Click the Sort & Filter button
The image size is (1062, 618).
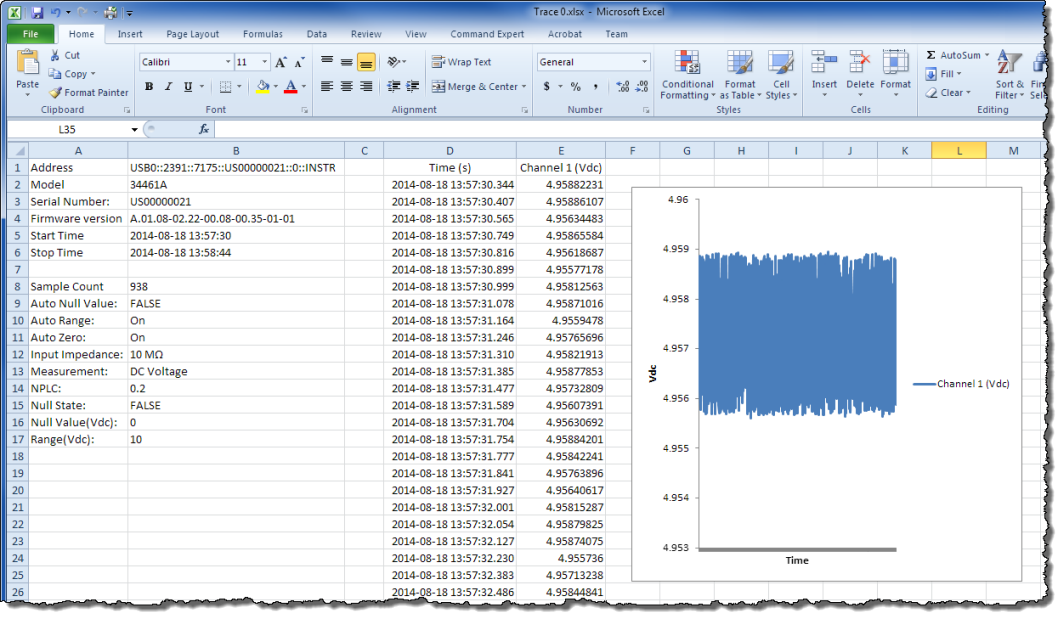[x=1009, y=75]
